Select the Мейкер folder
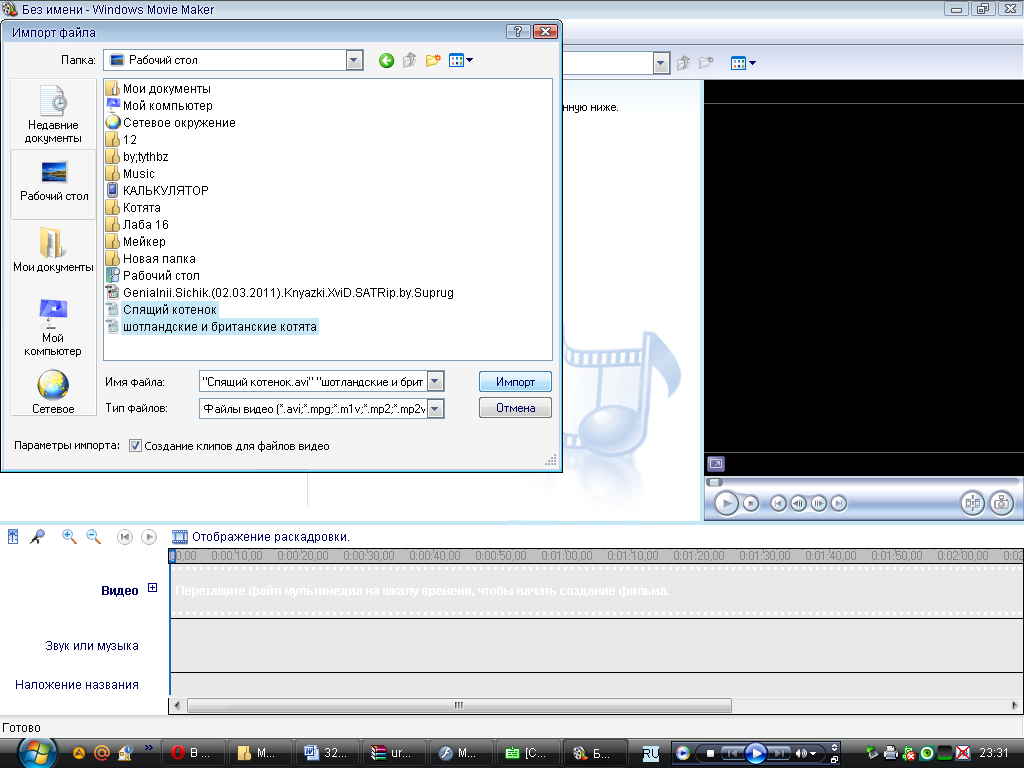The image size is (1024, 768). (136, 241)
